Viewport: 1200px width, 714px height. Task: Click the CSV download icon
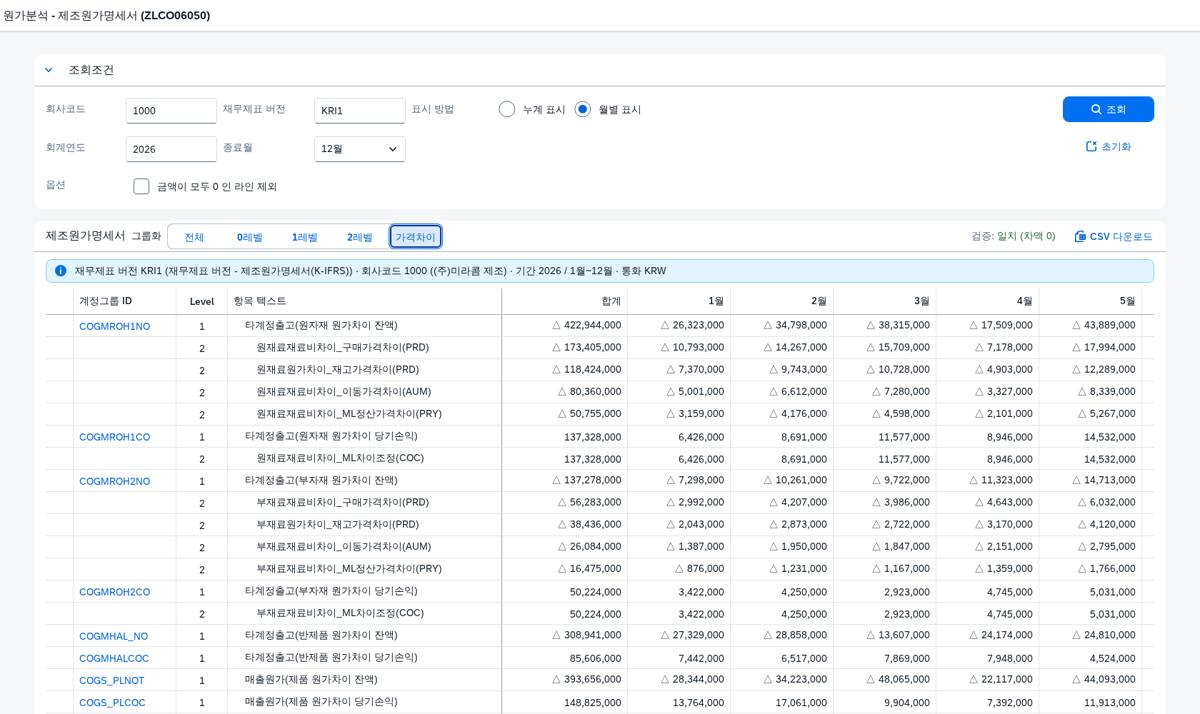click(1080, 237)
